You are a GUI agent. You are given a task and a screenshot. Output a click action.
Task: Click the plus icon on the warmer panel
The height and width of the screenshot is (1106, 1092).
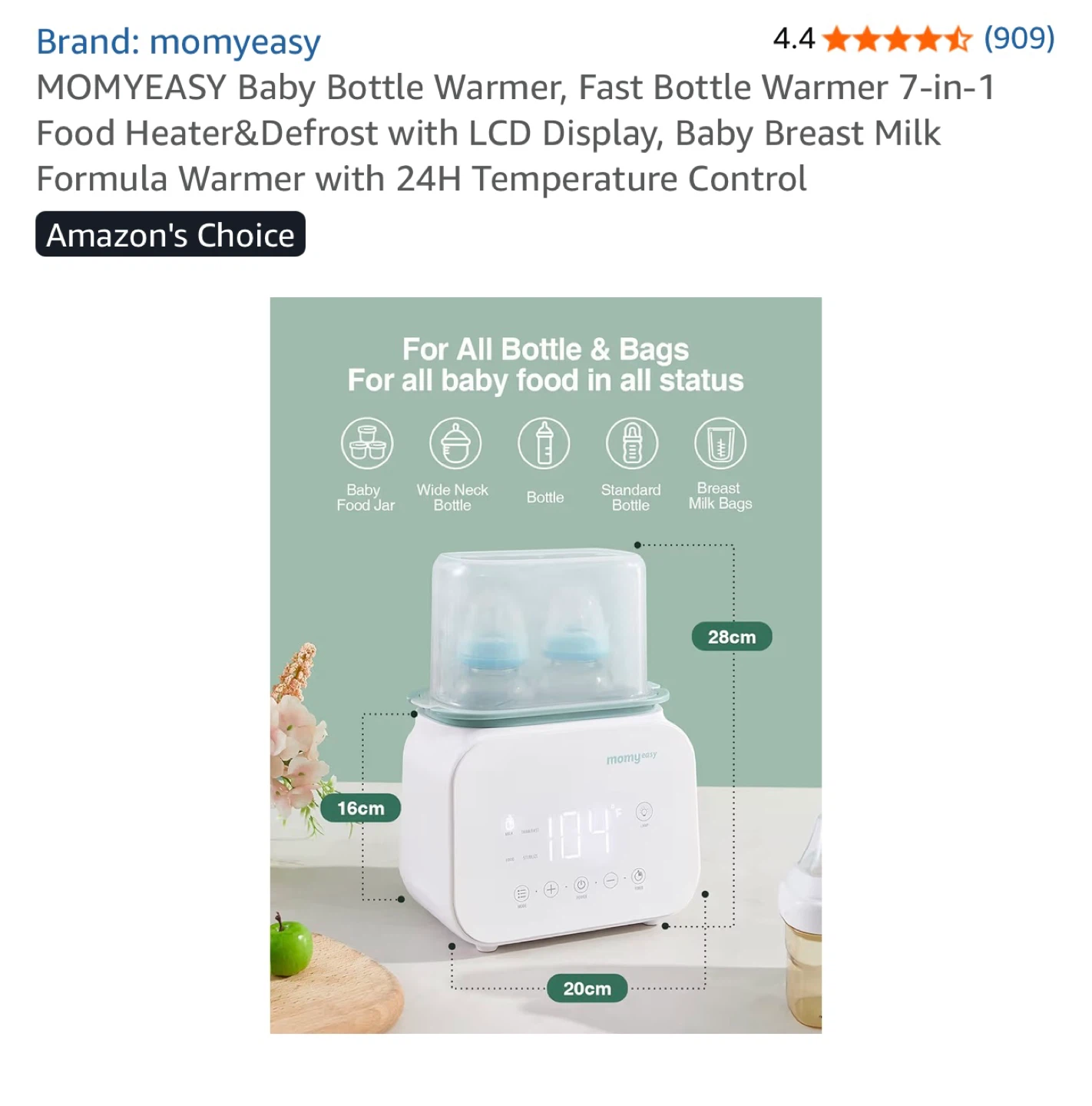[x=551, y=890]
